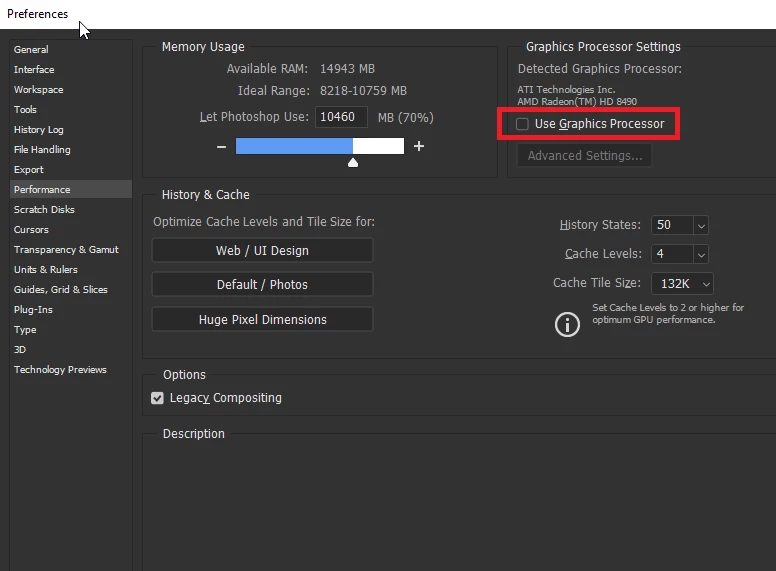Click the Huge Pixel Dimensions button
This screenshot has height=571, width=776.
tap(262, 320)
